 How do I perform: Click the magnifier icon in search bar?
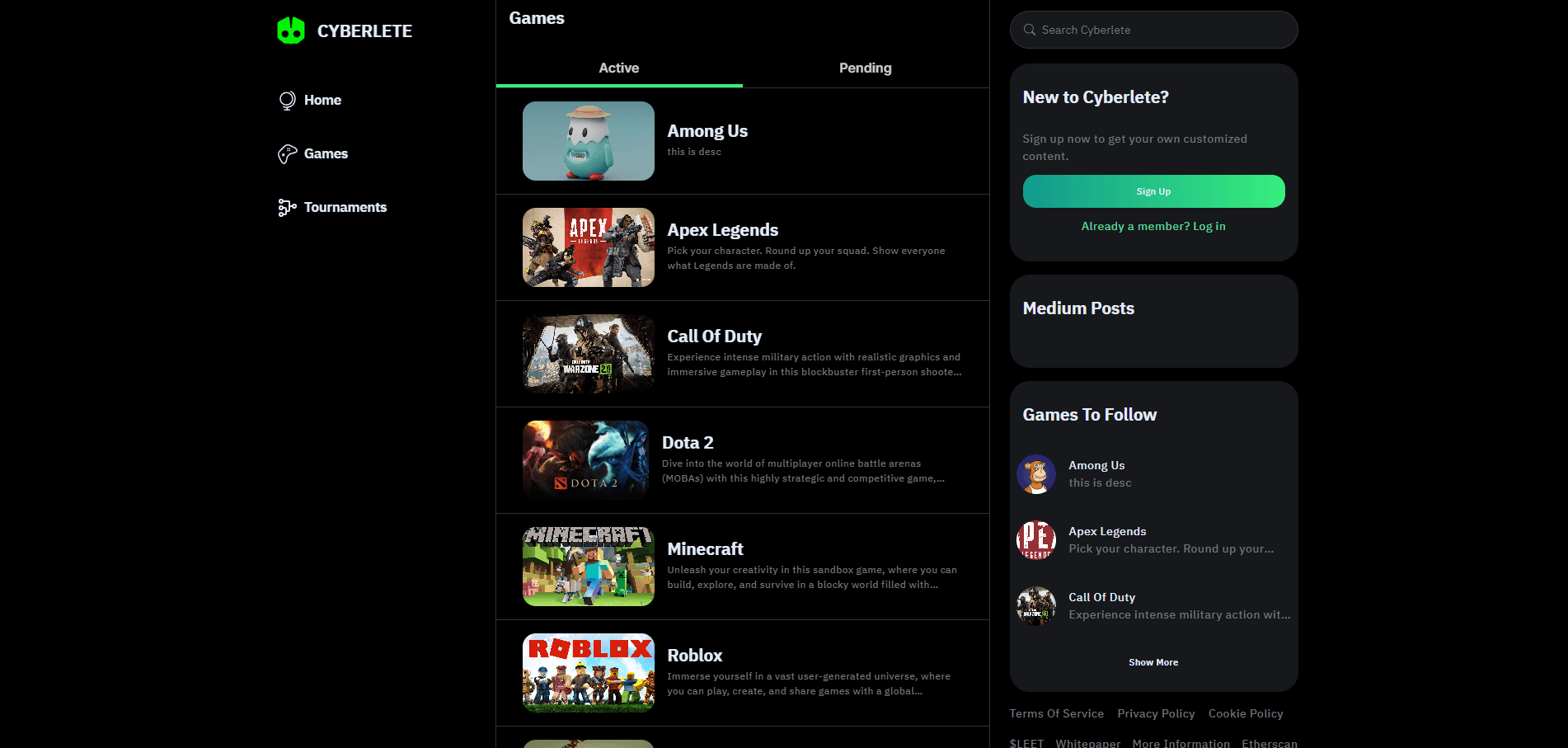click(1030, 30)
